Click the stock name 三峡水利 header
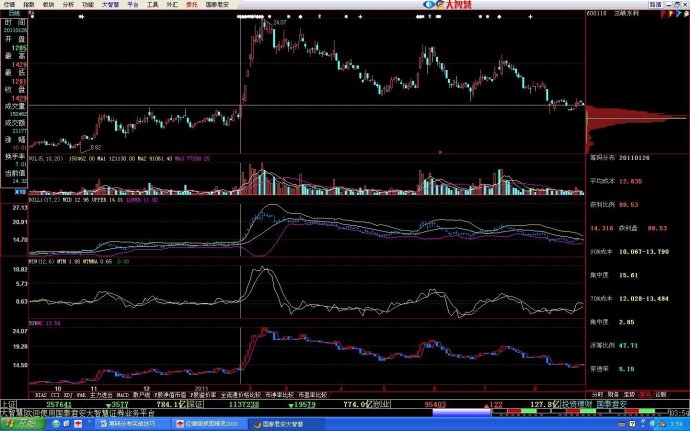The width and height of the screenshot is (690, 431). (626, 13)
